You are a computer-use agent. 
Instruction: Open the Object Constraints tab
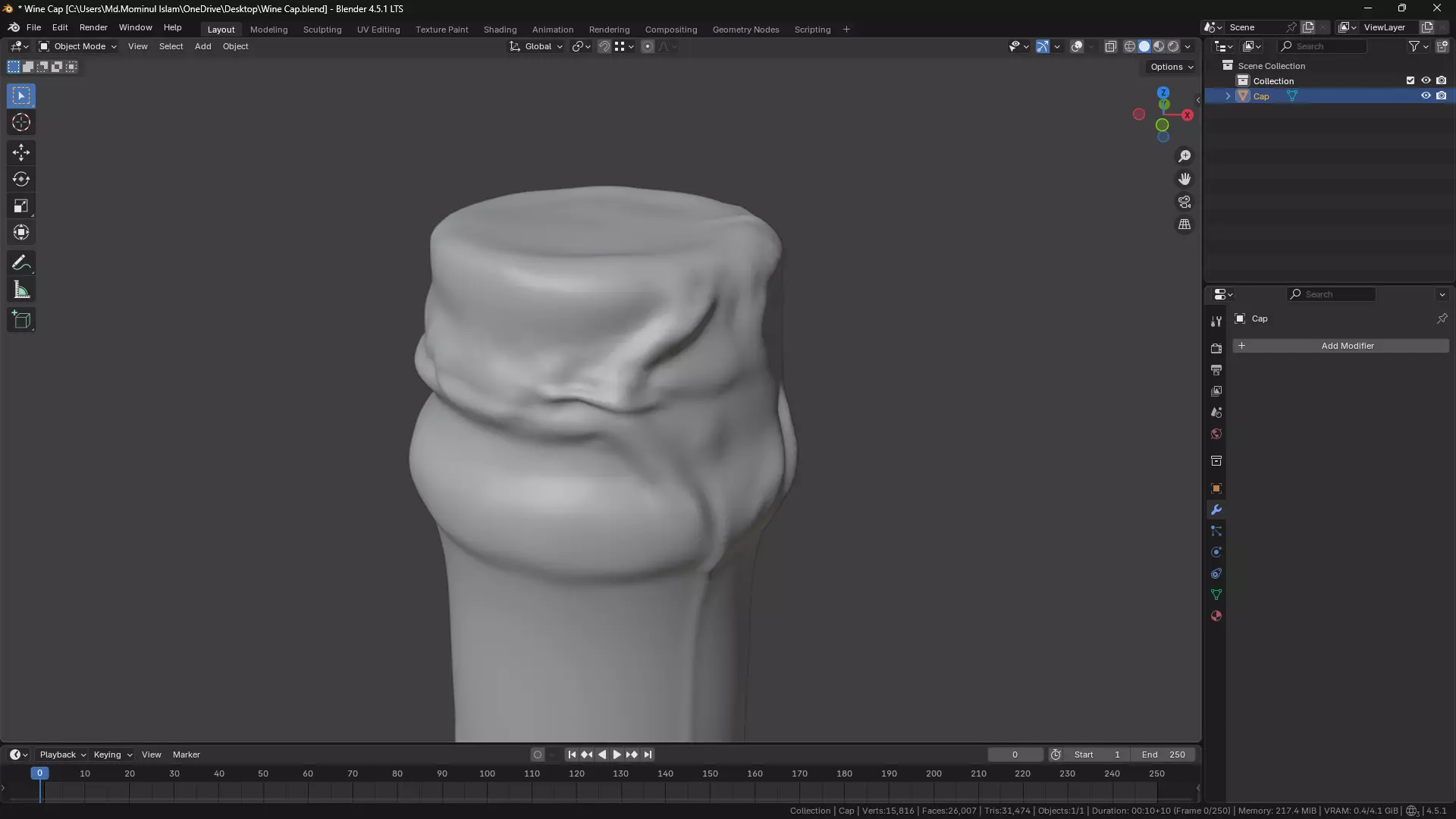click(x=1216, y=573)
